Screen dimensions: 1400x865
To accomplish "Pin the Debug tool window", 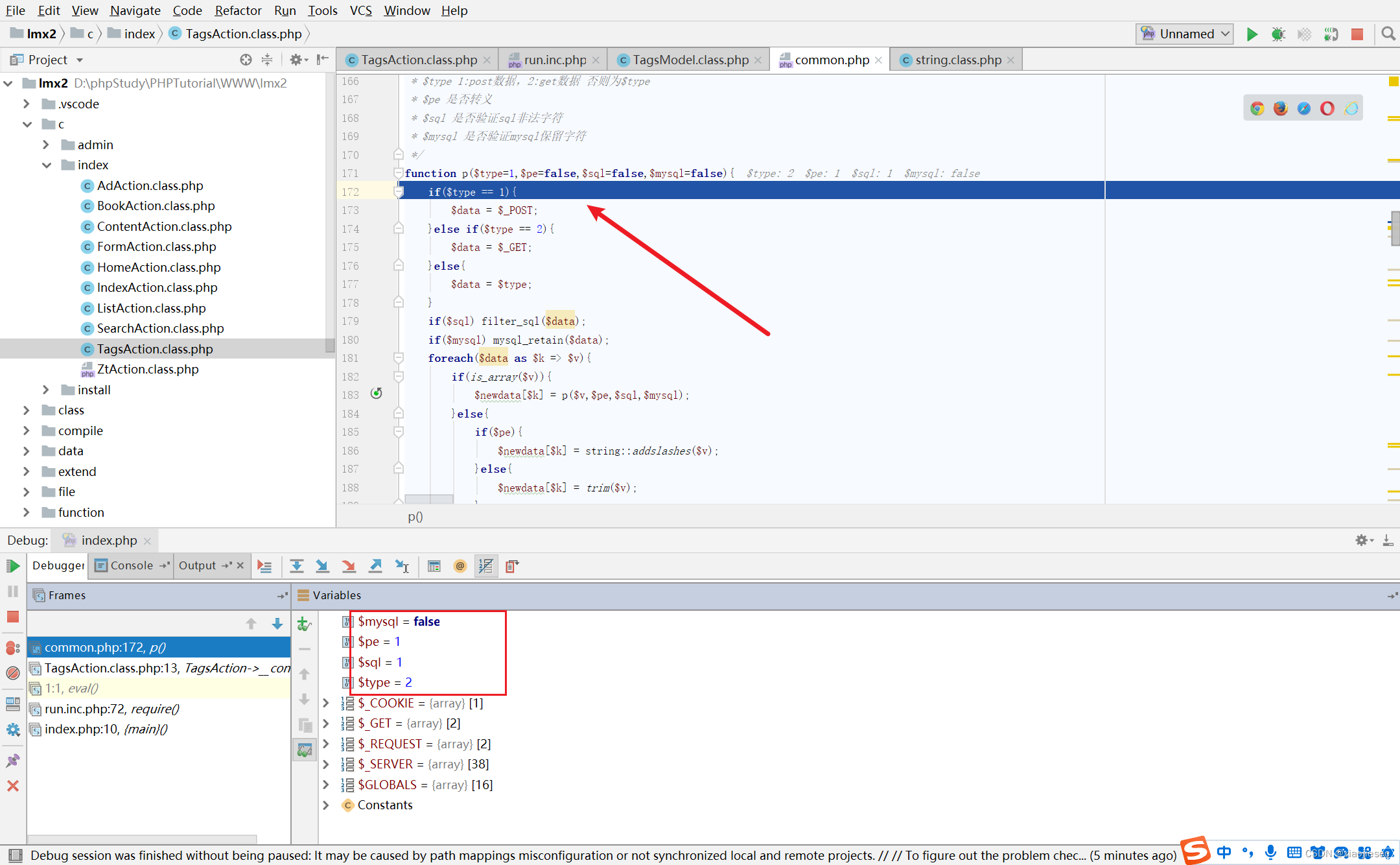I will pyautogui.click(x=12, y=760).
